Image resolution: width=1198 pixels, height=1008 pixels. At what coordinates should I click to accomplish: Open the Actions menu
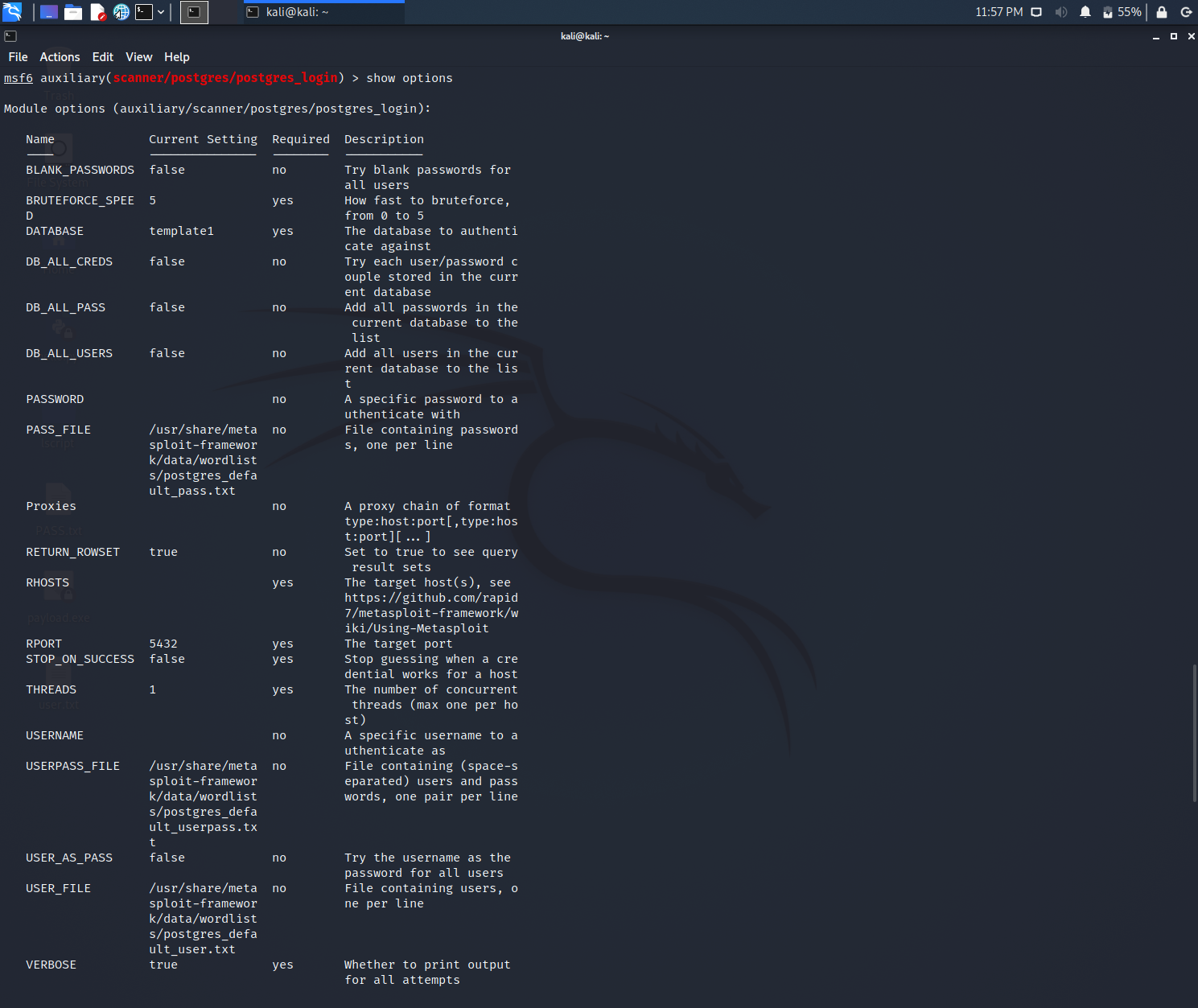(x=60, y=57)
